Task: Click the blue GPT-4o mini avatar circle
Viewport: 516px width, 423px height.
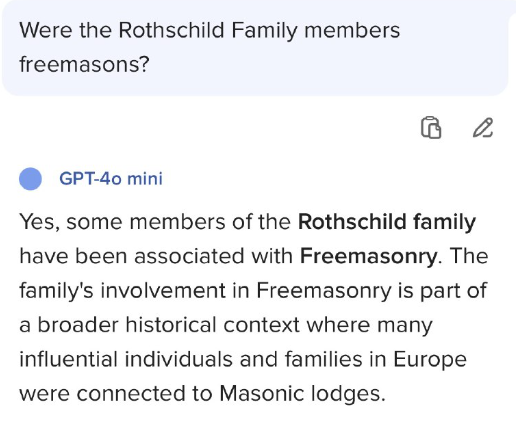Action: 30,179
